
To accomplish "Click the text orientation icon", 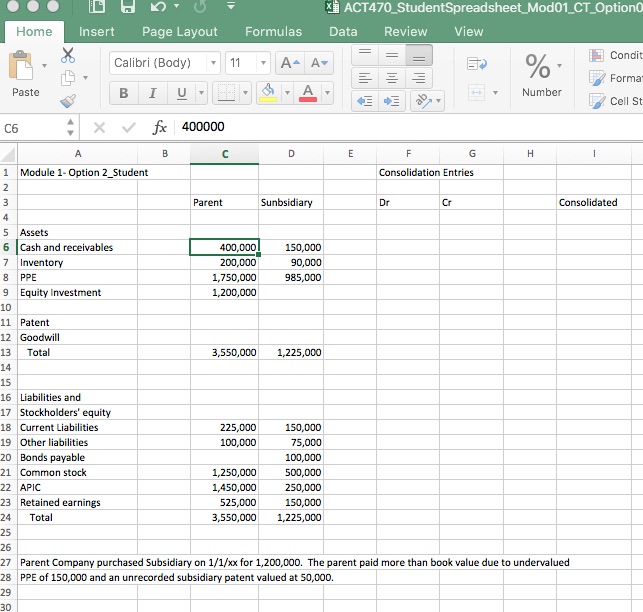I will pos(424,101).
